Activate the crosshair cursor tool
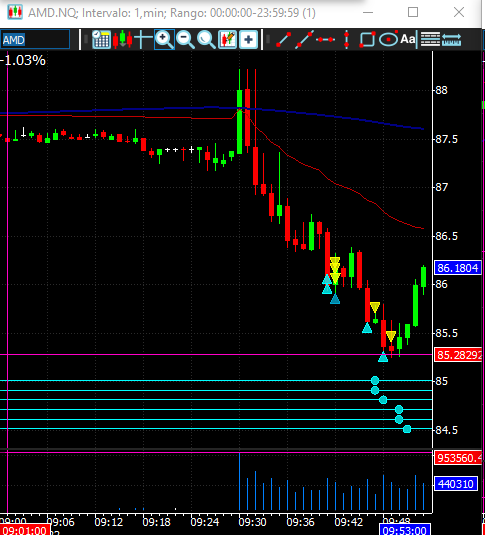Image resolution: width=485 pixels, height=535 pixels. 143,40
